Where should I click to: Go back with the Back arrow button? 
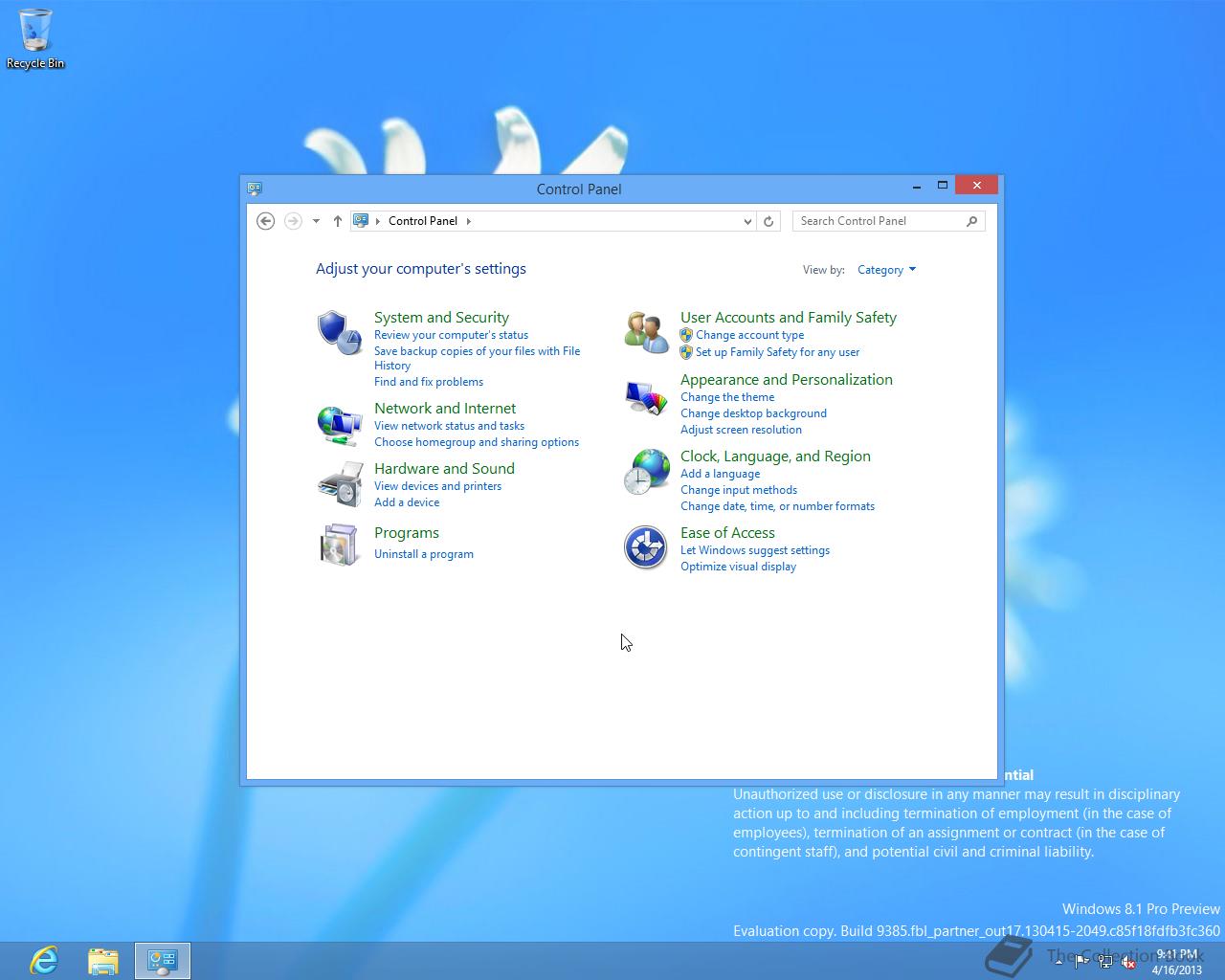pyautogui.click(x=266, y=221)
